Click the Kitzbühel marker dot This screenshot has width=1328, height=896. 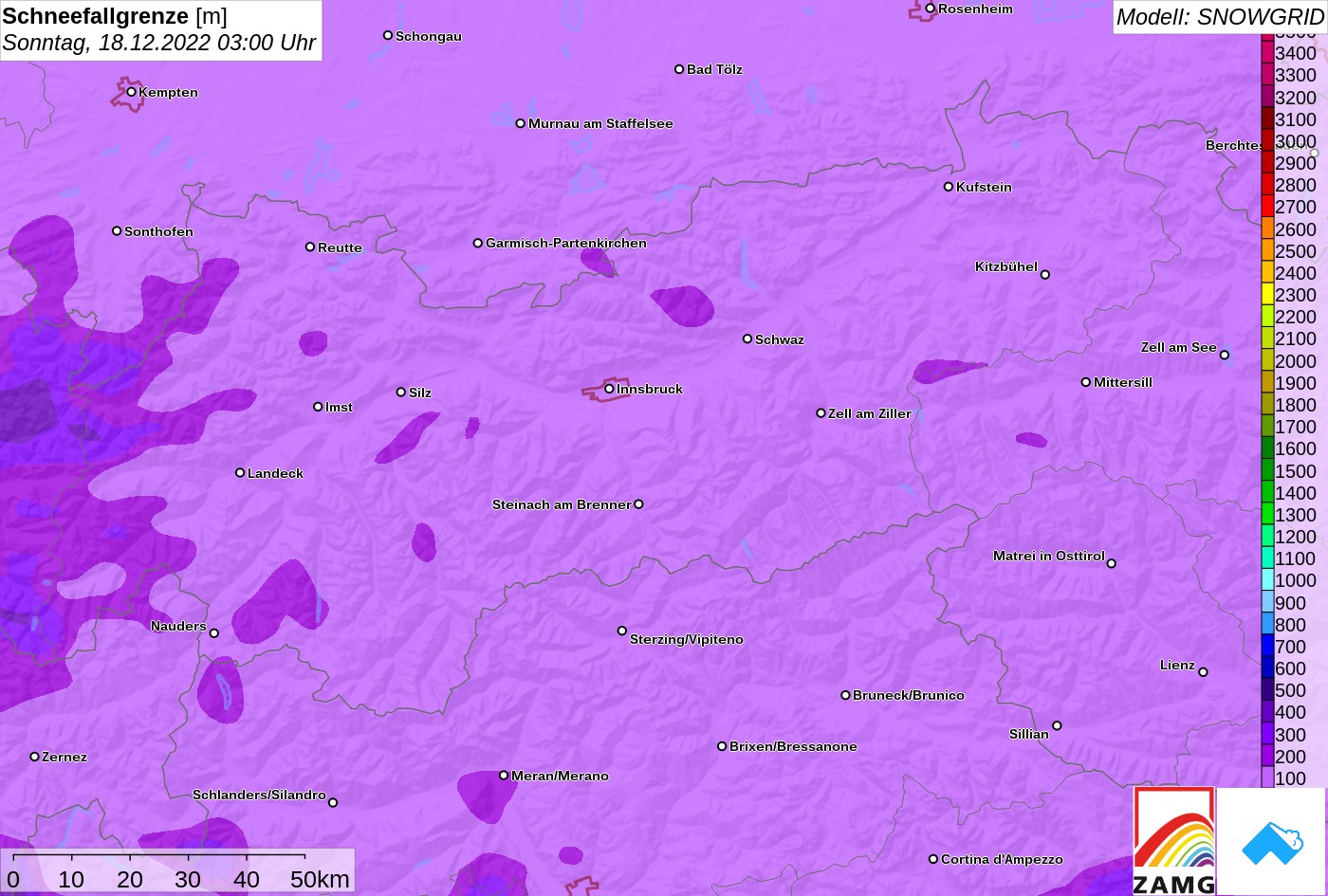[x=1045, y=275]
